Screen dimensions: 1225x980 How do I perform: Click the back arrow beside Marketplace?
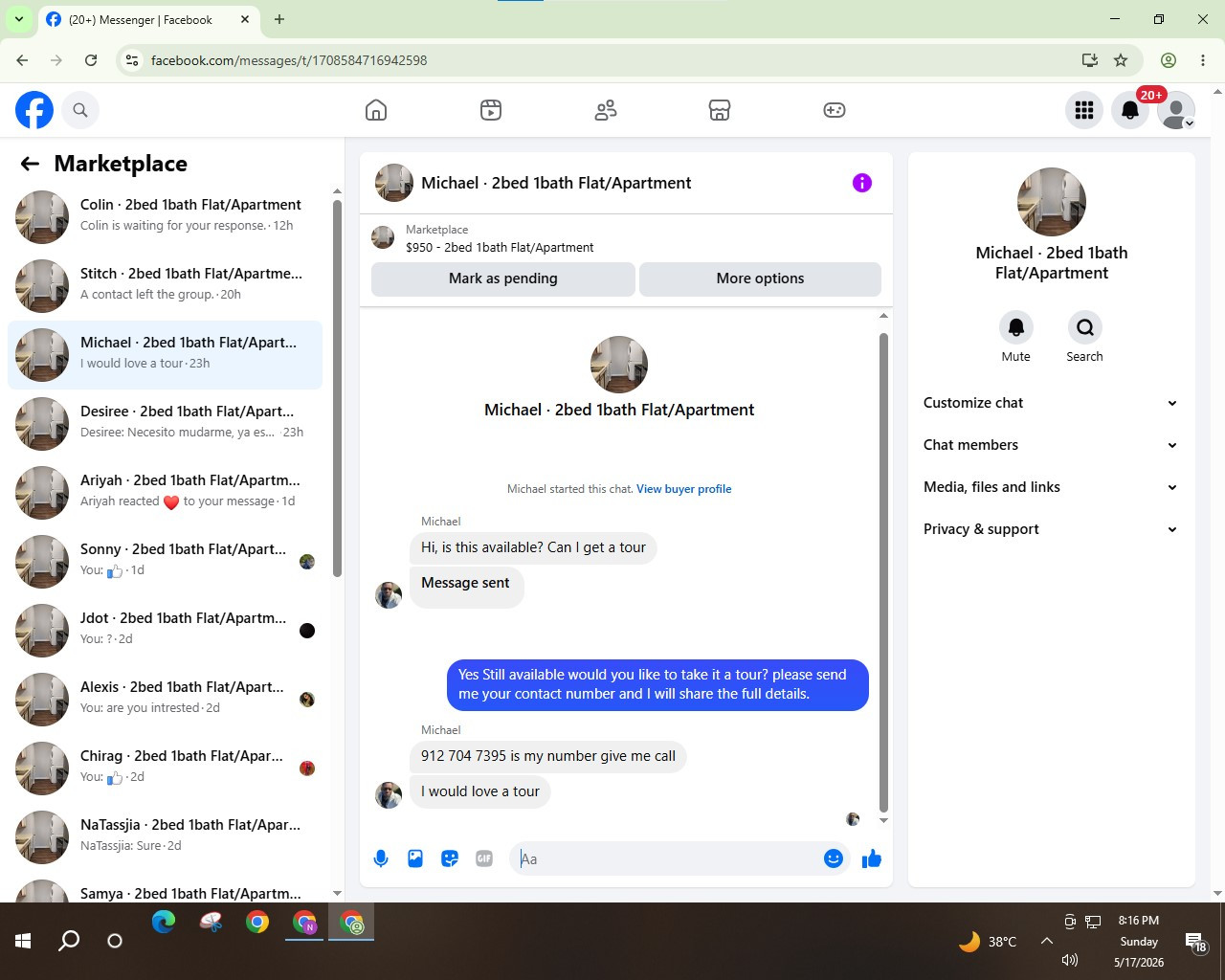[30, 164]
